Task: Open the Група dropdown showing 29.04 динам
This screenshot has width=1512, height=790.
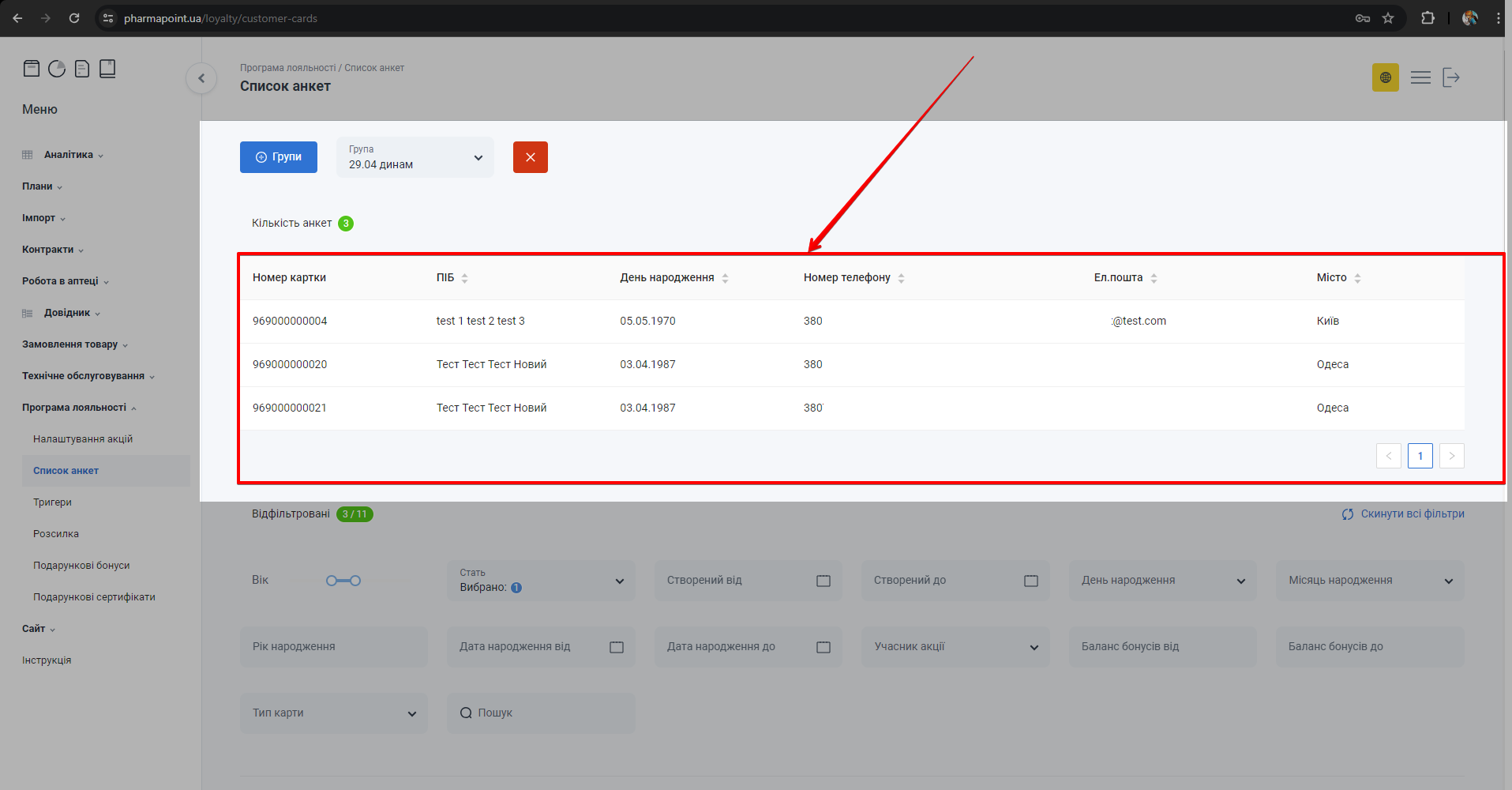Action: click(x=415, y=157)
